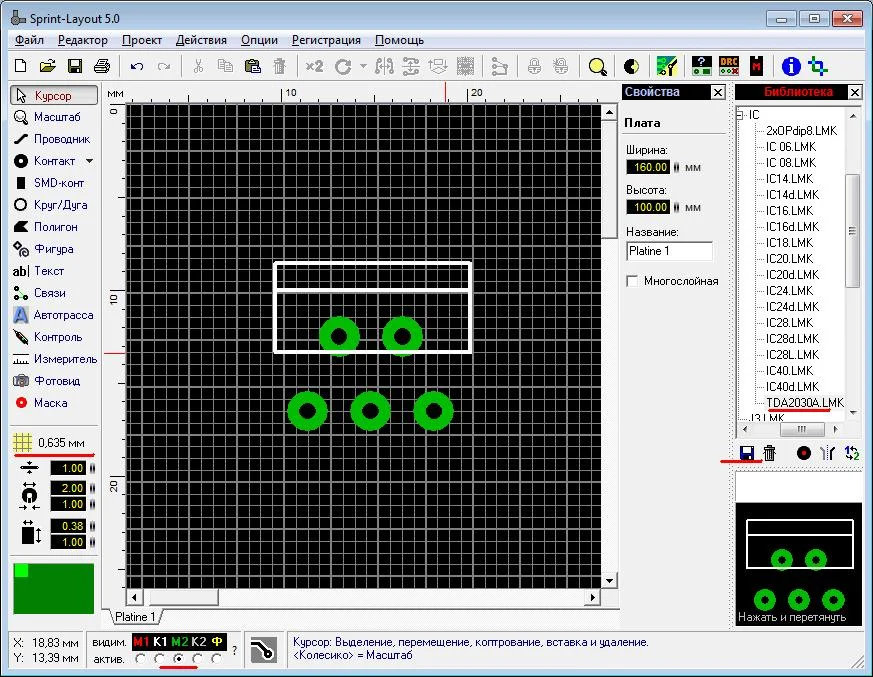Choose the Полигон tool

[x=54, y=227]
